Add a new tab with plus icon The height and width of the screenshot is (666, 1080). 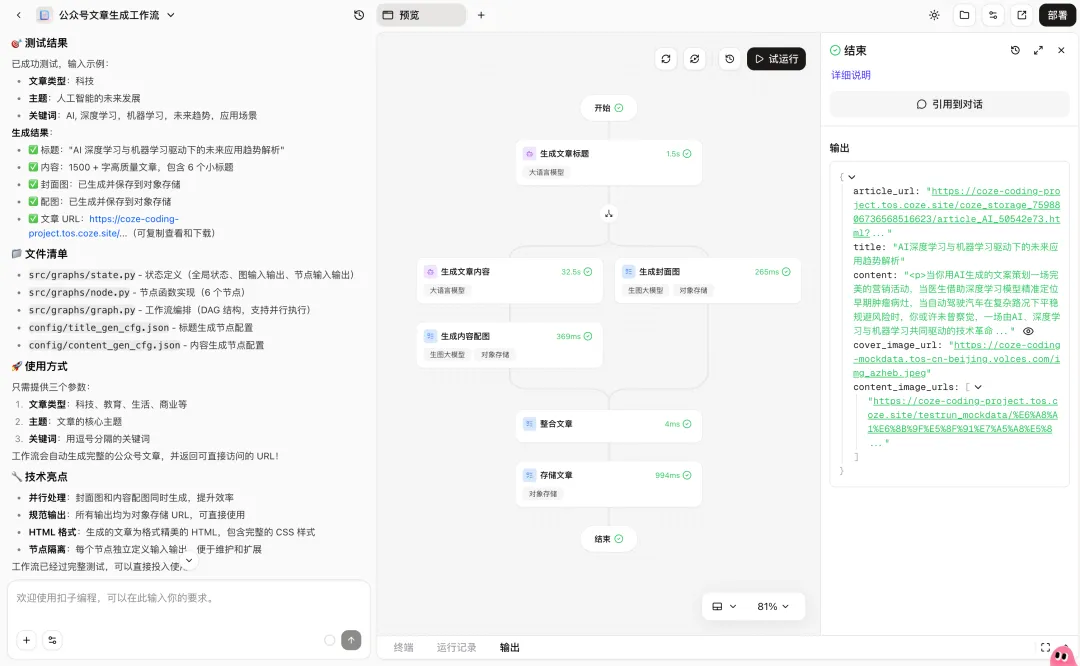pyautogui.click(x=481, y=15)
